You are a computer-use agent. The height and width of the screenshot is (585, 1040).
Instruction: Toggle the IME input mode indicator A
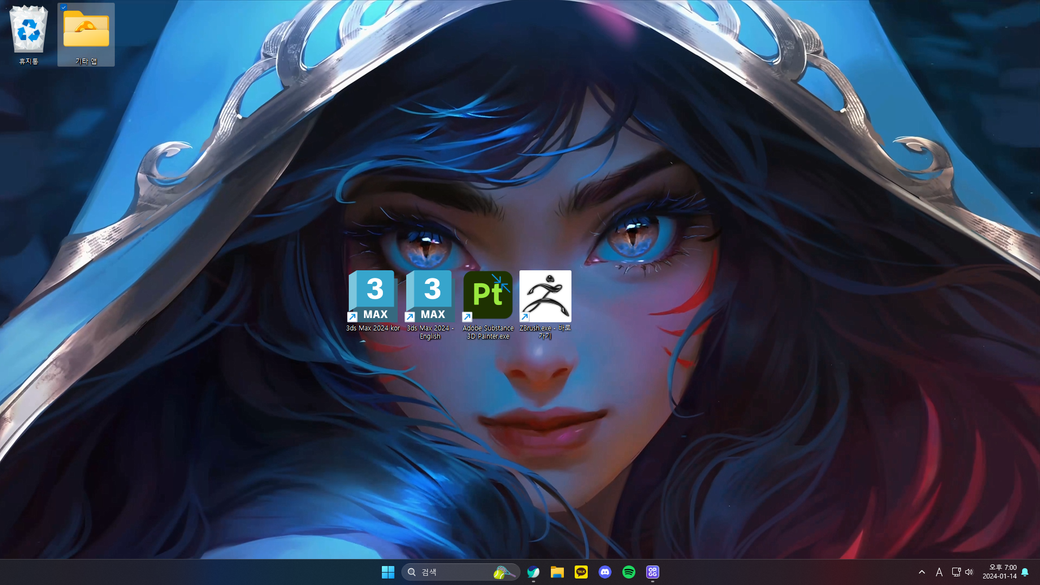939,572
